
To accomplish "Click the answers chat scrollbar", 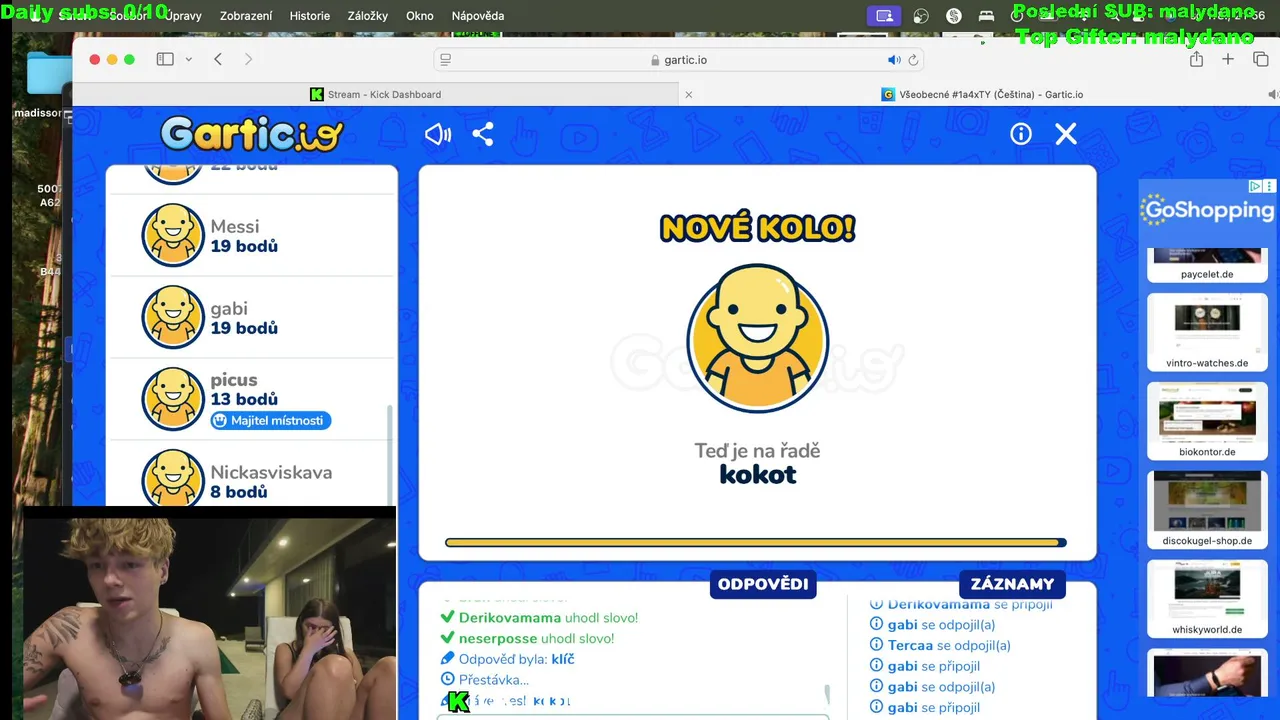I will 827,695.
